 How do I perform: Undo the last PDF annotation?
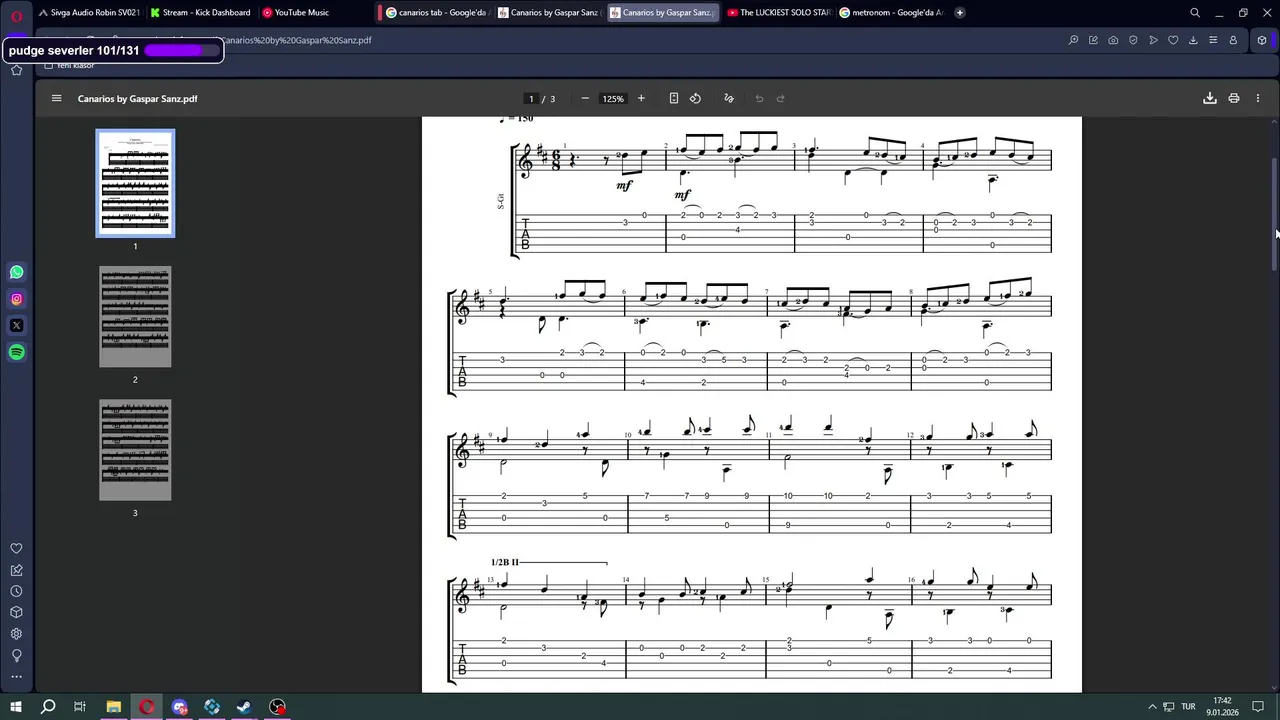tap(759, 98)
